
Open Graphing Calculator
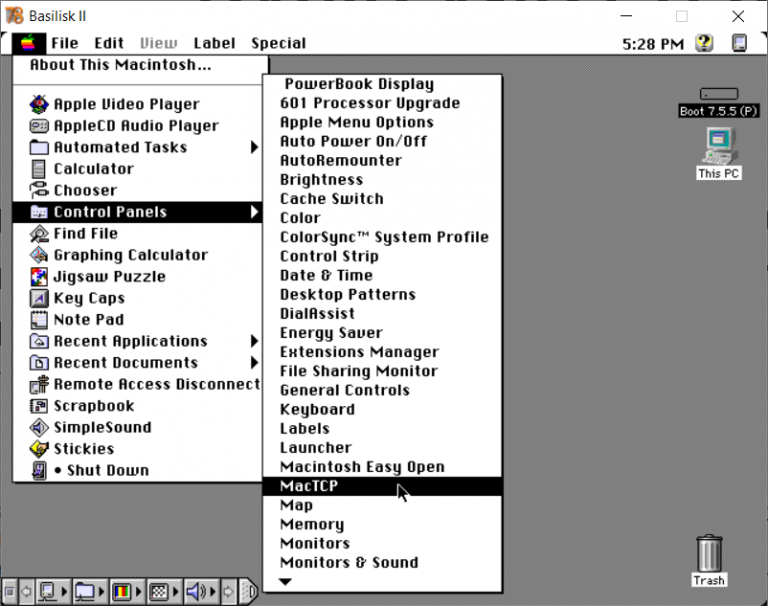137,255
